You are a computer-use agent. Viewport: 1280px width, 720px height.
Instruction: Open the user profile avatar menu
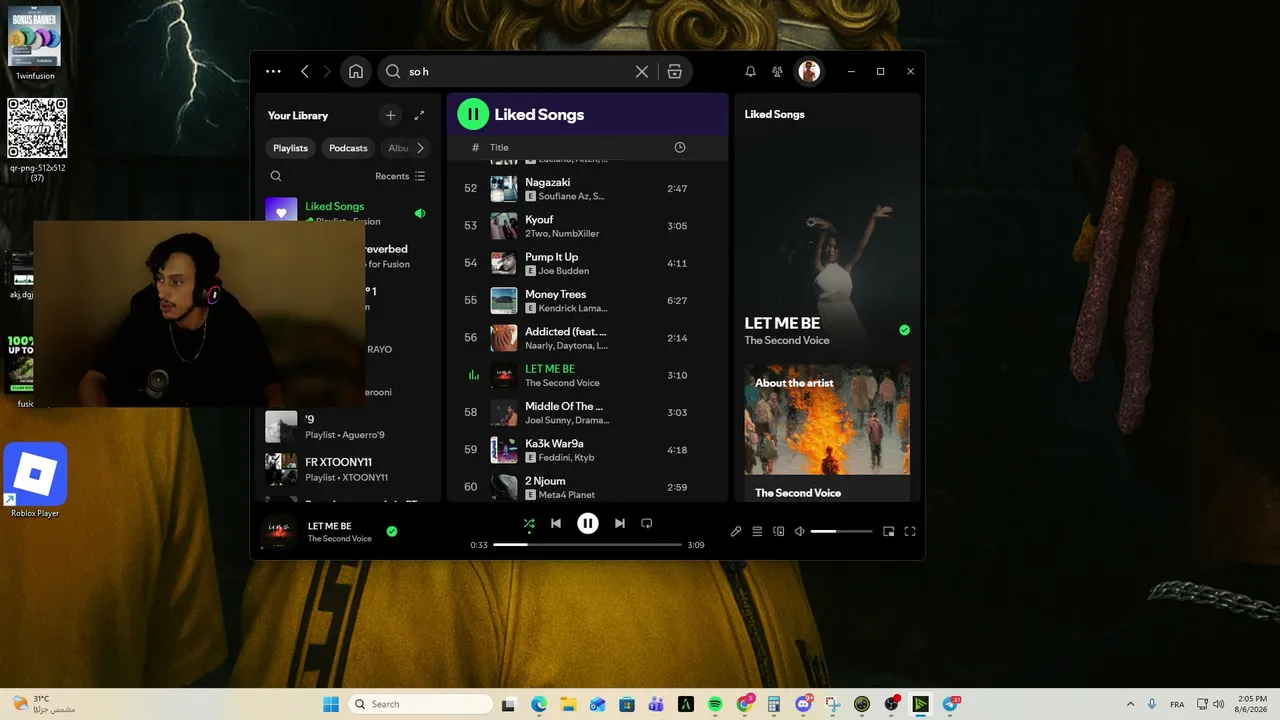click(x=809, y=71)
